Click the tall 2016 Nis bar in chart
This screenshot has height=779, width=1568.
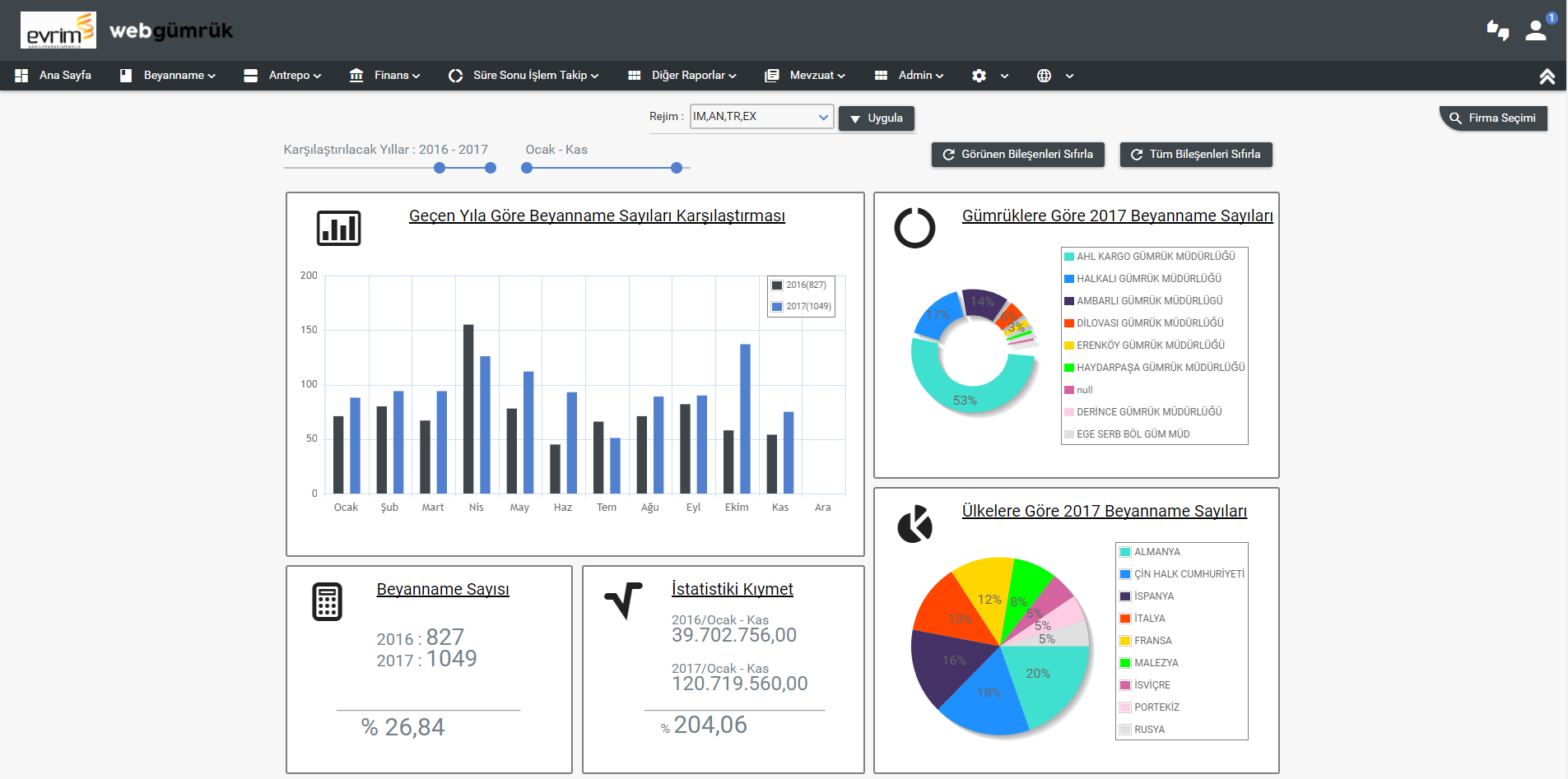click(468, 409)
